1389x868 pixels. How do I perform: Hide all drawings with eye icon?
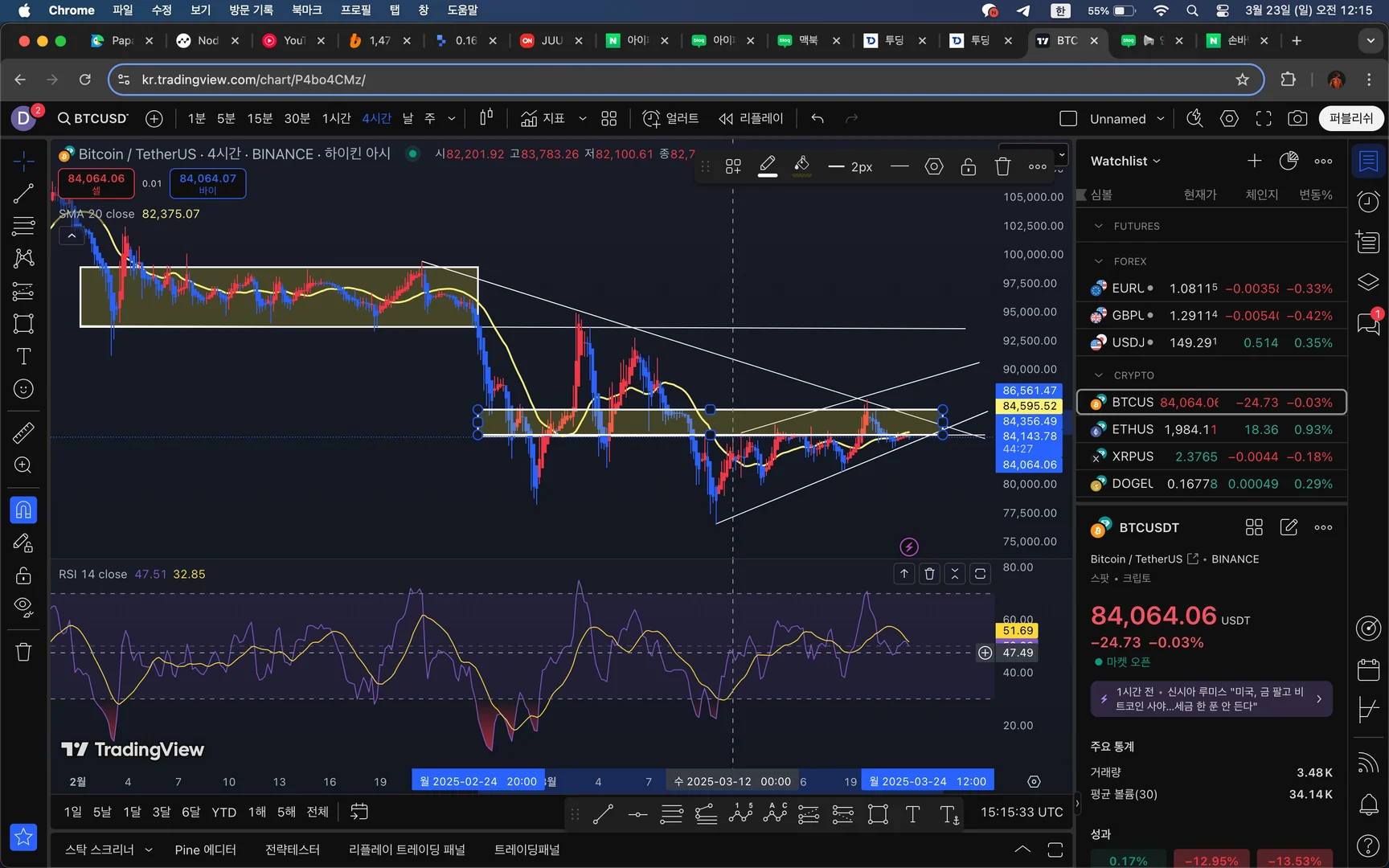tap(23, 607)
